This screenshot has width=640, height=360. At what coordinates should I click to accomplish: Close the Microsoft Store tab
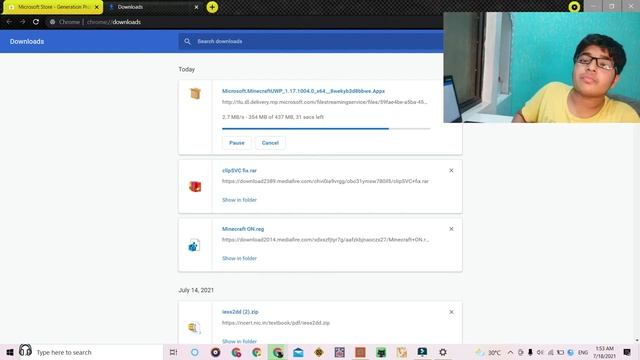[97, 7]
